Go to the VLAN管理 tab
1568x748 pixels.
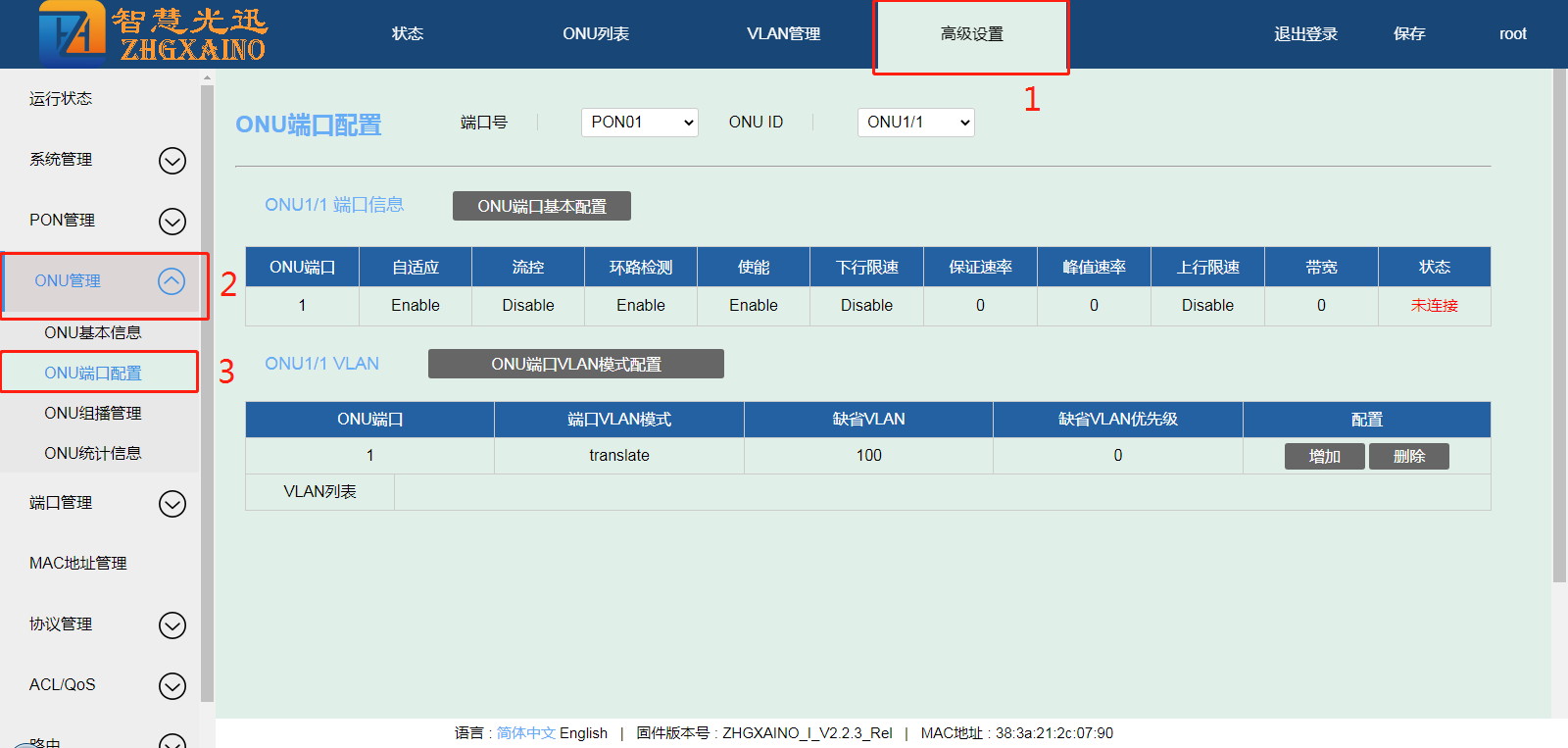[x=783, y=34]
